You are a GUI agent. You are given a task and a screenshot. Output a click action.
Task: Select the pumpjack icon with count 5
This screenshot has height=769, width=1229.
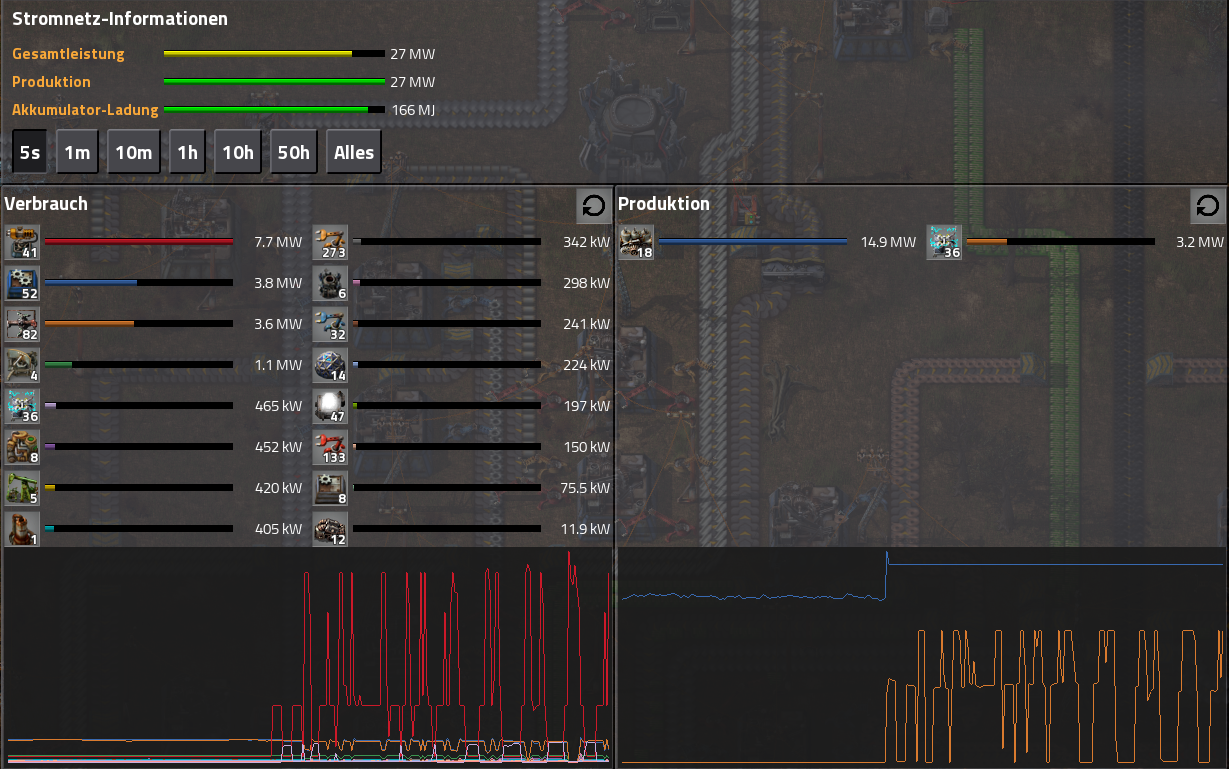coord(22,488)
